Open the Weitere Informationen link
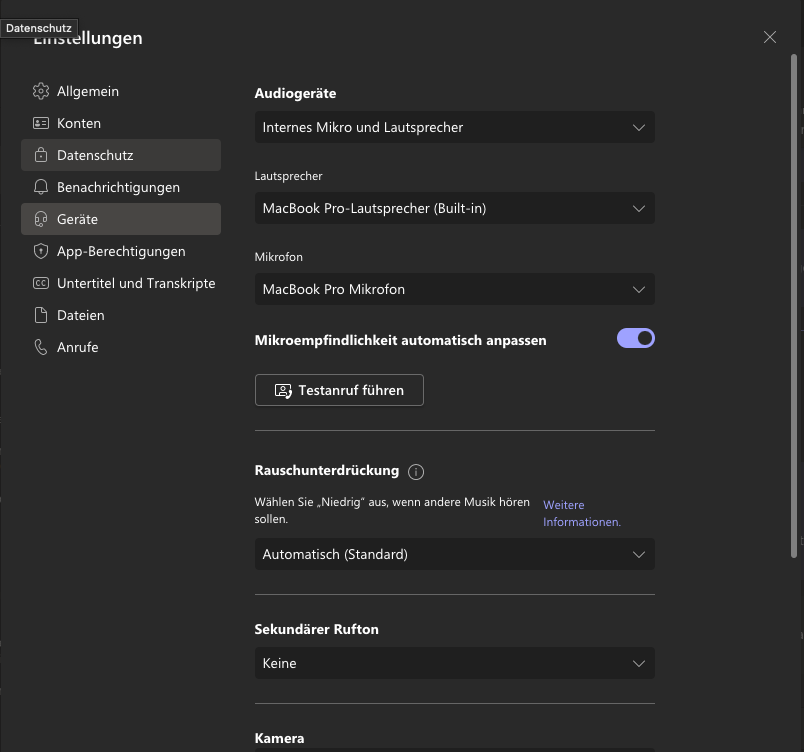Screen dimensions: 804x752 pyautogui.click(x=581, y=513)
